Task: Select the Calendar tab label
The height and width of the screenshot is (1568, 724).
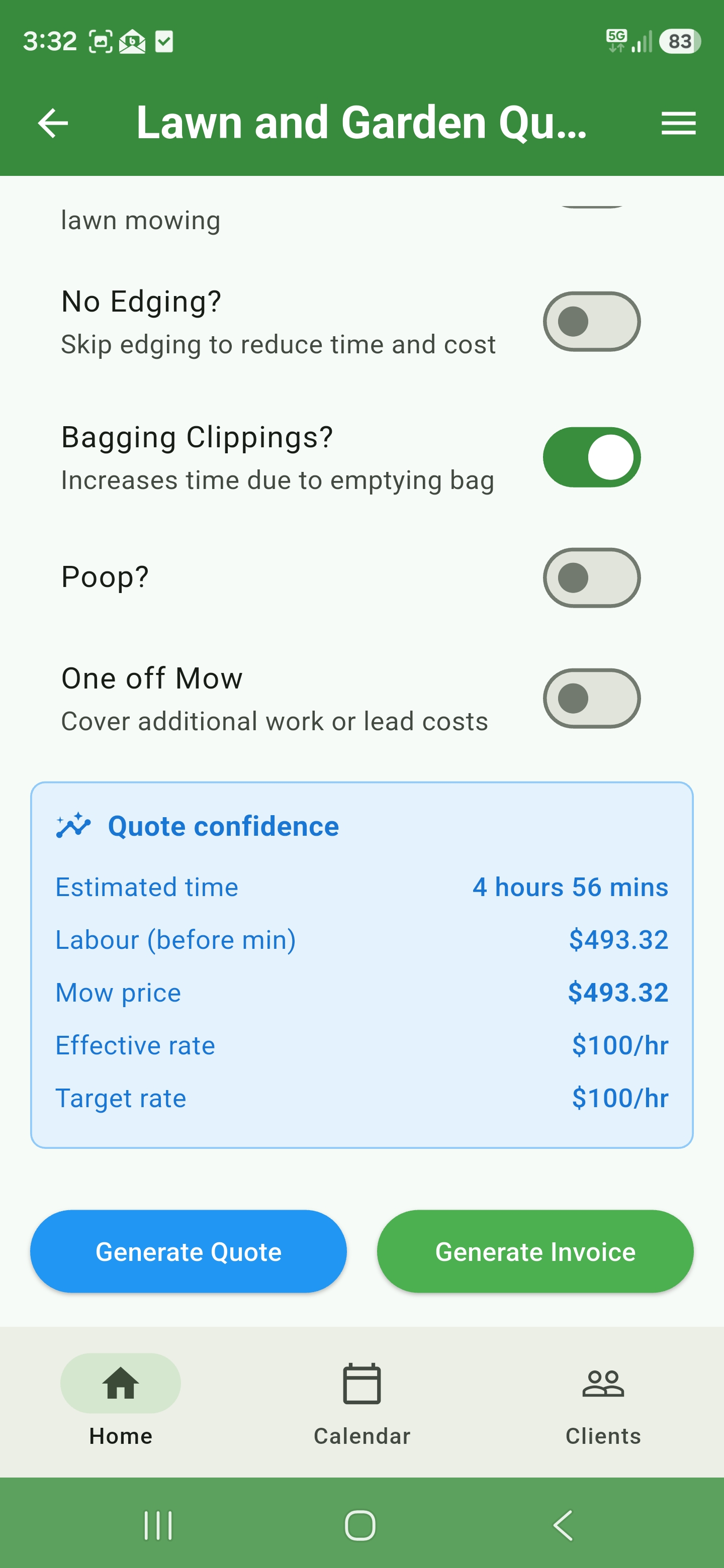Action: pyautogui.click(x=361, y=1436)
